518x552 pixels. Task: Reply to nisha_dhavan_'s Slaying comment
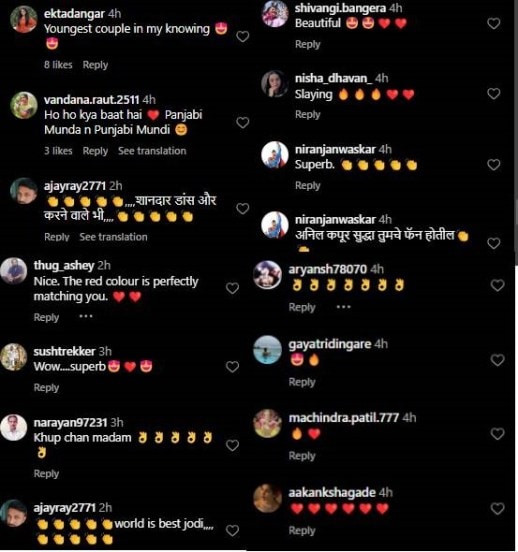tap(308, 115)
